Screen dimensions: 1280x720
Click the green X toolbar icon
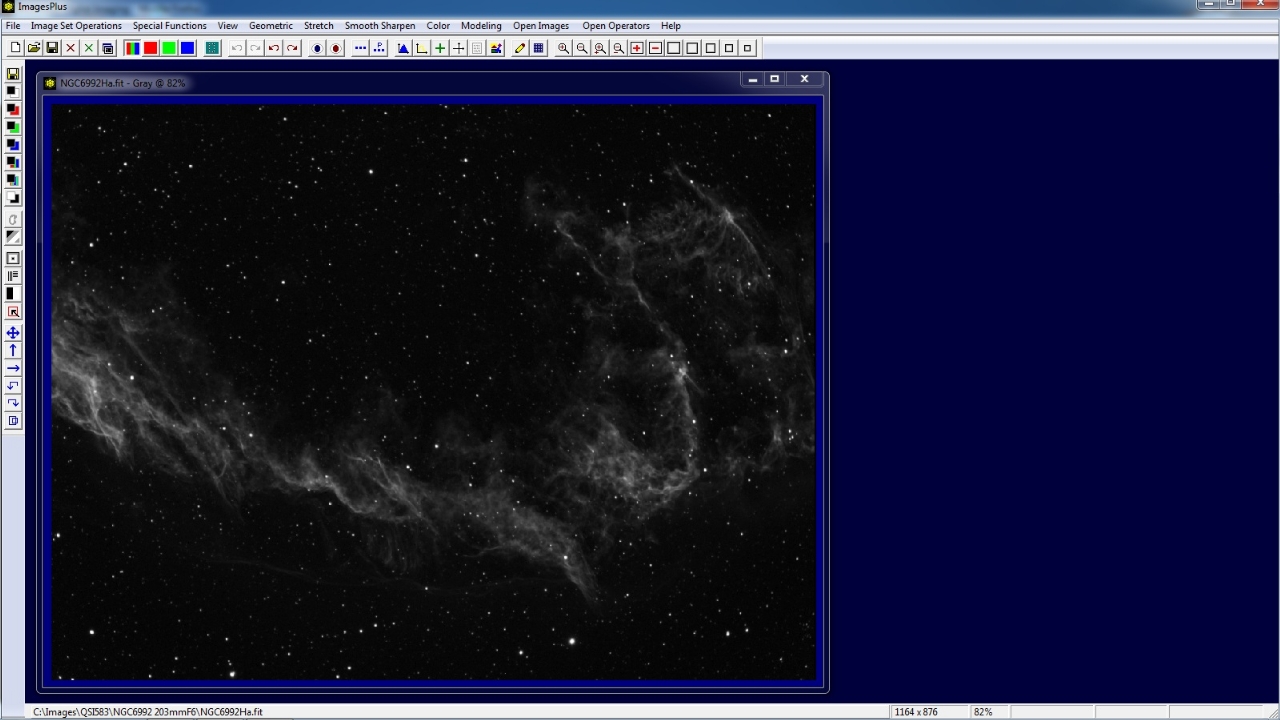pyautogui.click(x=89, y=48)
